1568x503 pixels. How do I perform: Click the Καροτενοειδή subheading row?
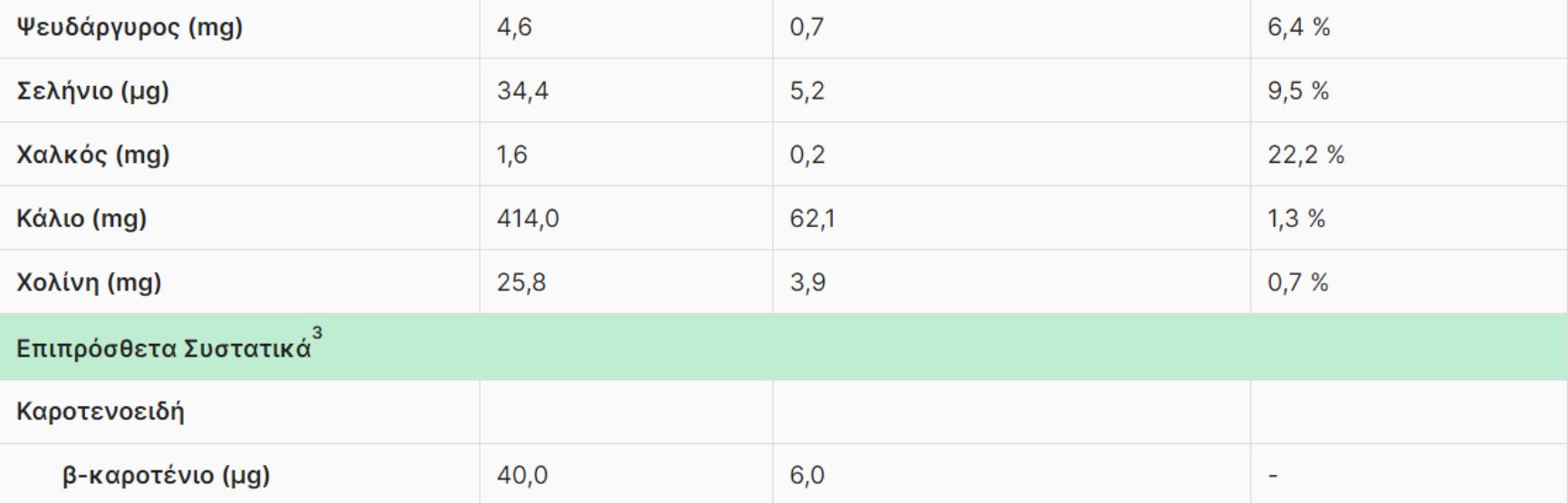pyautogui.click(x=100, y=412)
